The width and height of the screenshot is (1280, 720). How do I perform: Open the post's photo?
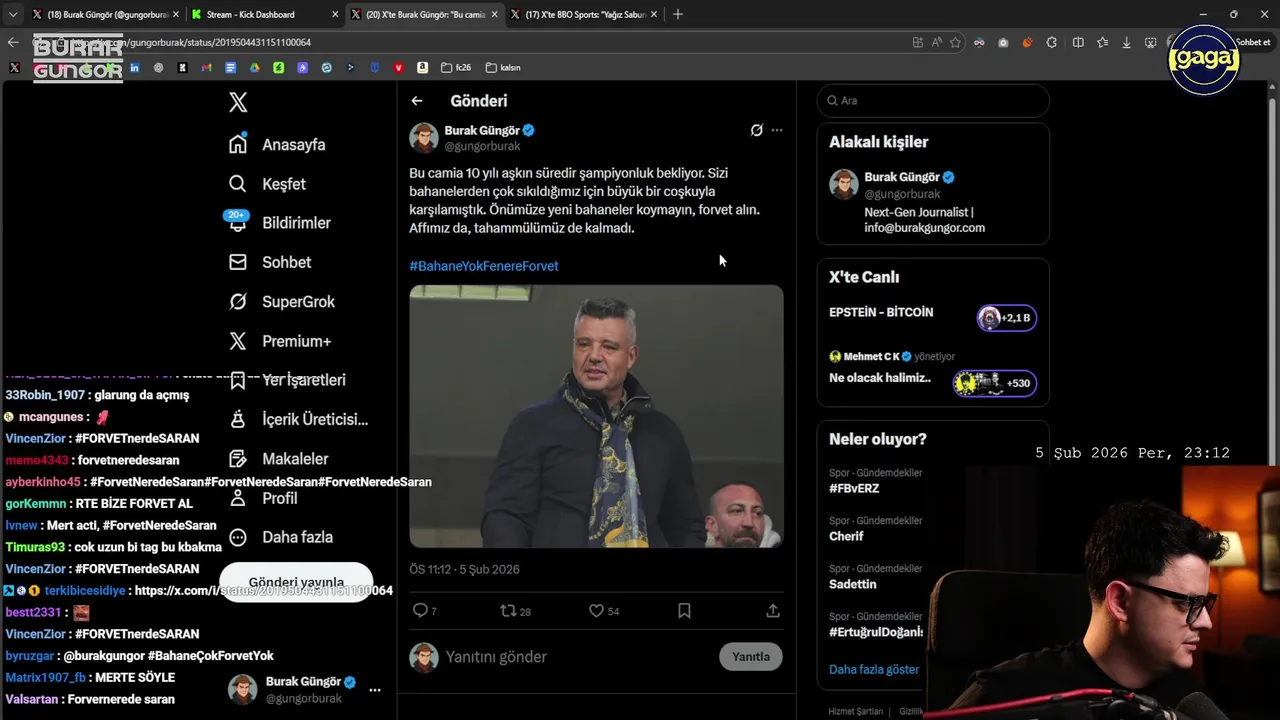(596, 416)
